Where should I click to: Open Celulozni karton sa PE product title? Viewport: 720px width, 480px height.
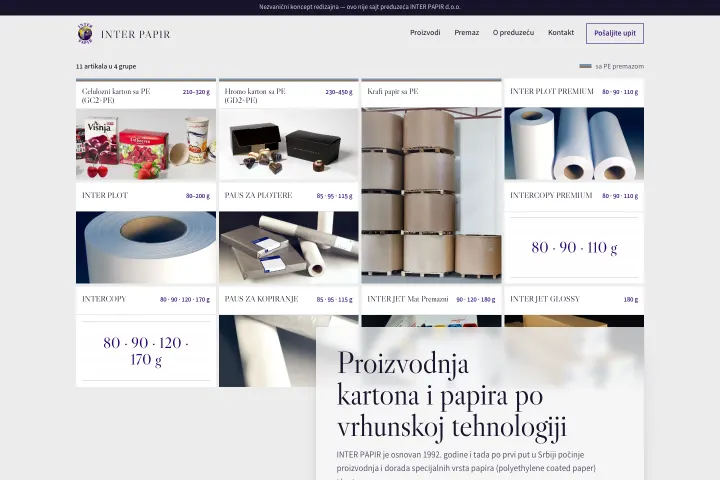point(116,96)
